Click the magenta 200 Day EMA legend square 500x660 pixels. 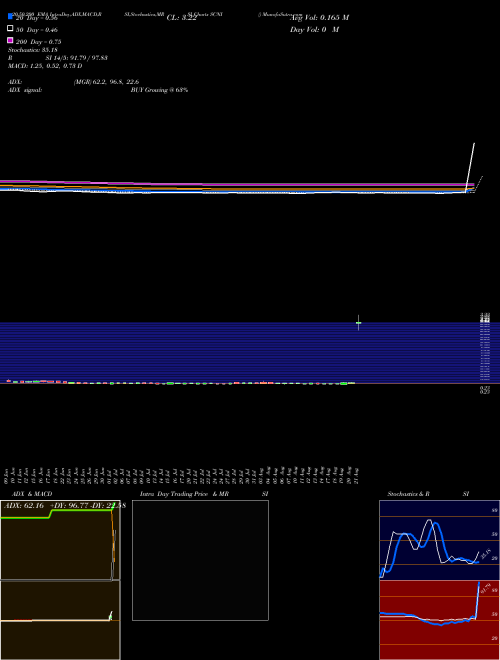click(x=10, y=40)
